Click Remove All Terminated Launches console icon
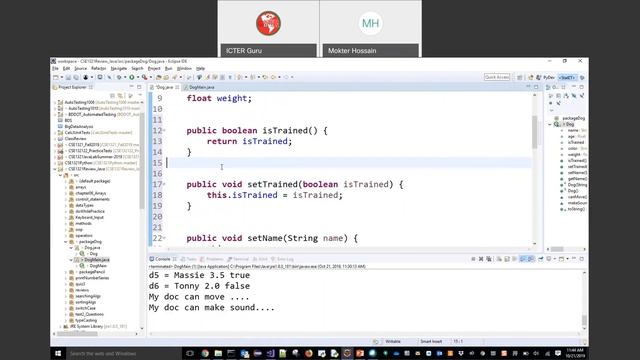 (489, 259)
